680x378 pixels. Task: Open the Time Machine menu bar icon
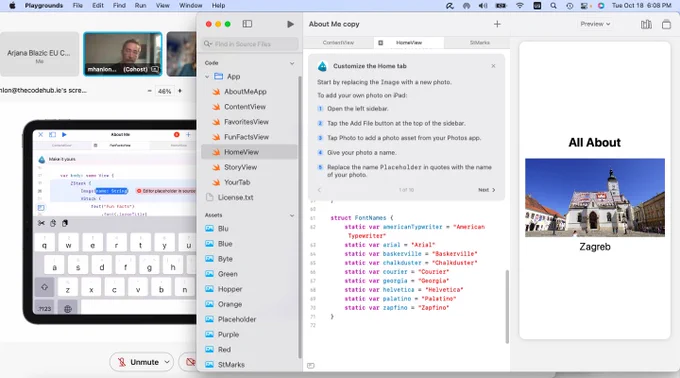point(569,6)
